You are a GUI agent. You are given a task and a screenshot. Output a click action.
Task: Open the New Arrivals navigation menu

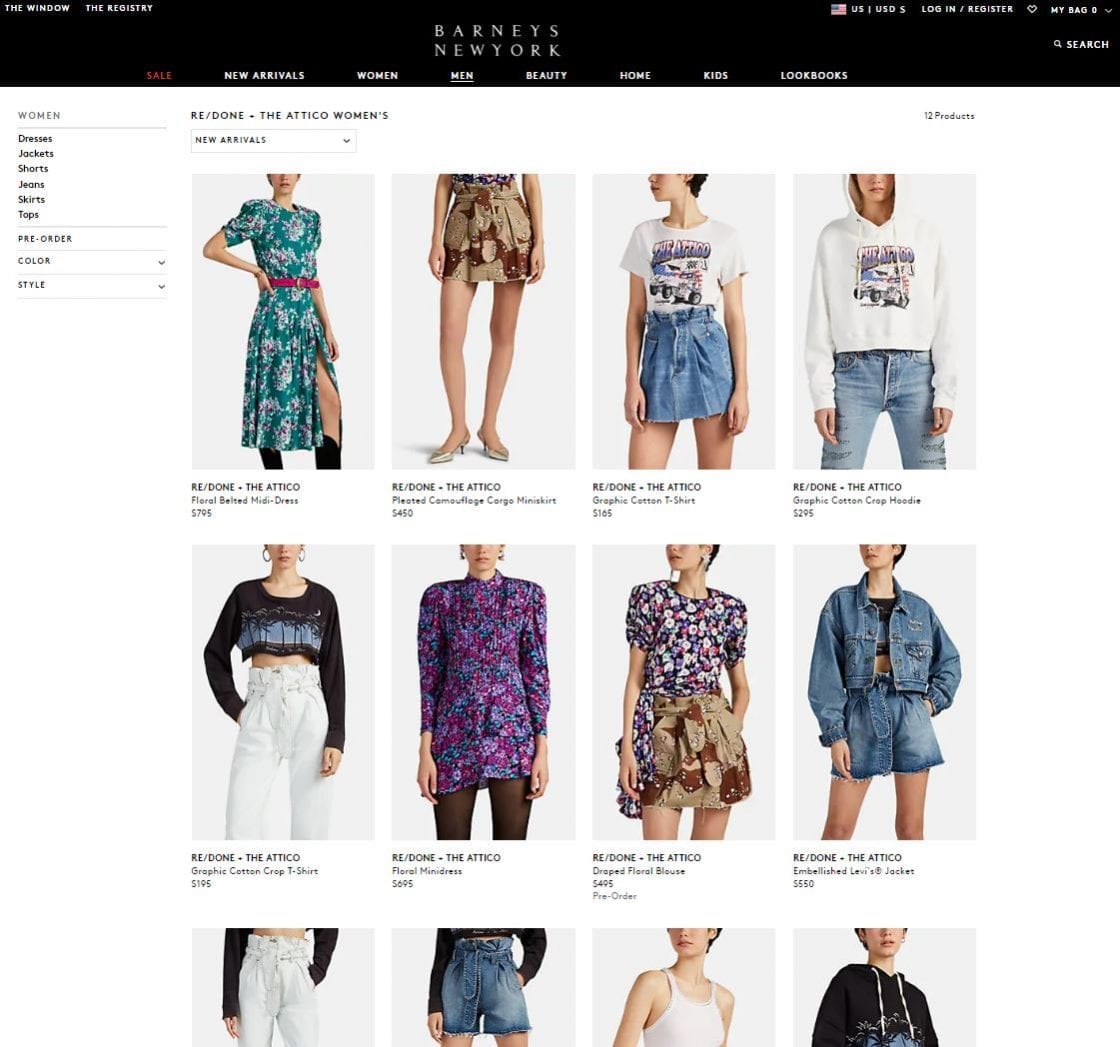click(264, 75)
